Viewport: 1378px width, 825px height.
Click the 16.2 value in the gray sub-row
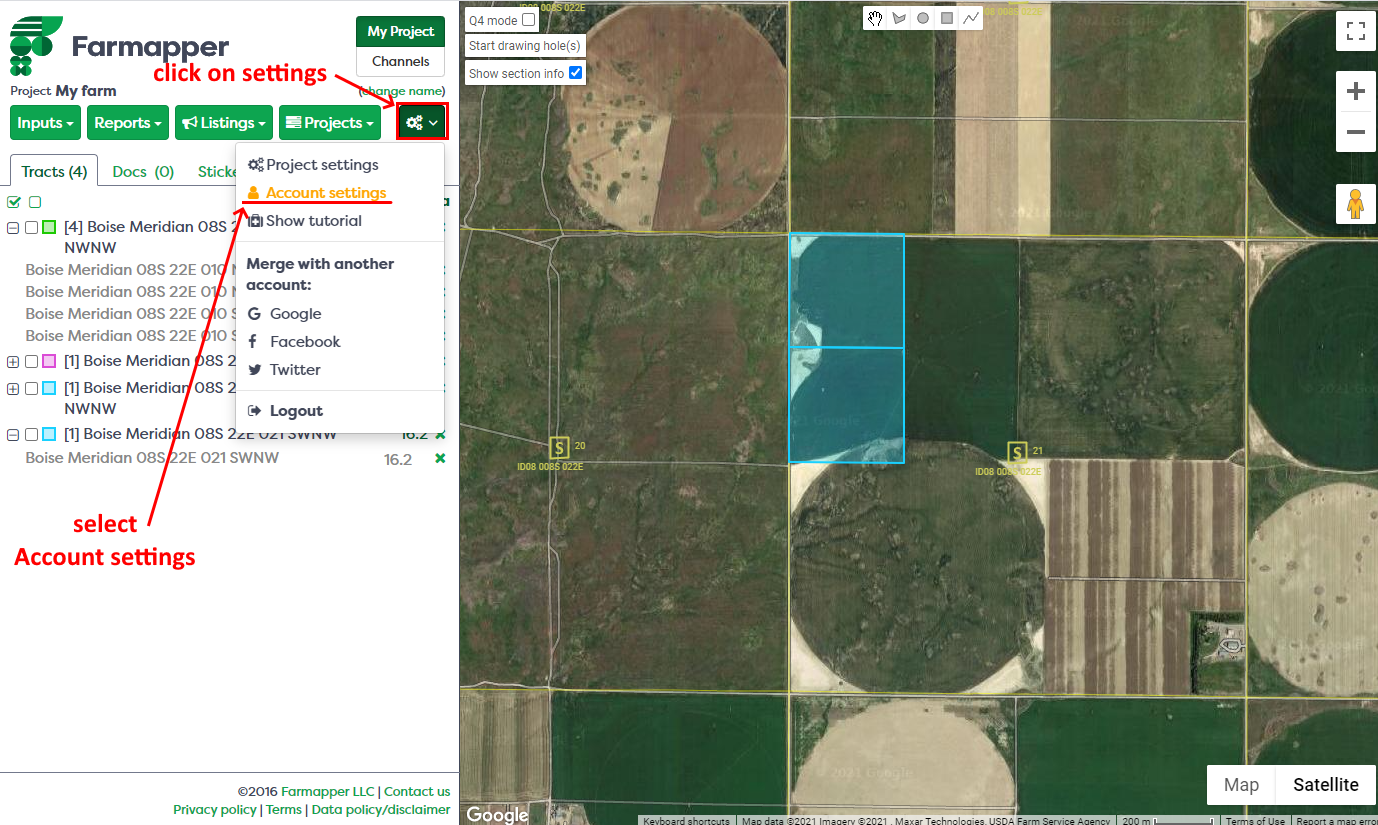click(x=398, y=460)
